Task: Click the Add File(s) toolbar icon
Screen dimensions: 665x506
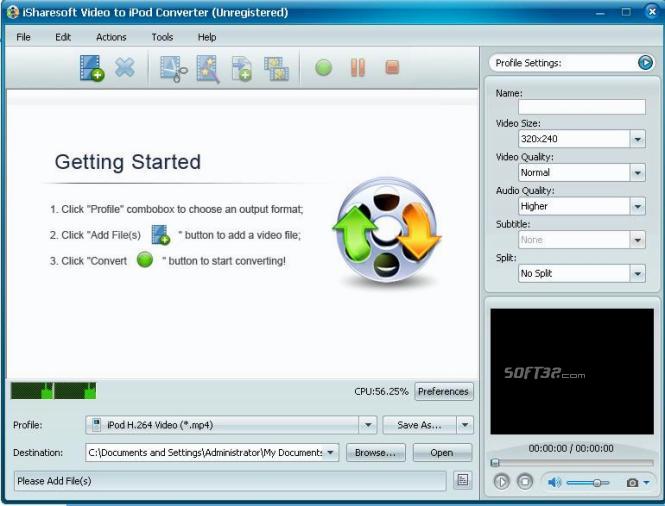Action: coord(92,68)
